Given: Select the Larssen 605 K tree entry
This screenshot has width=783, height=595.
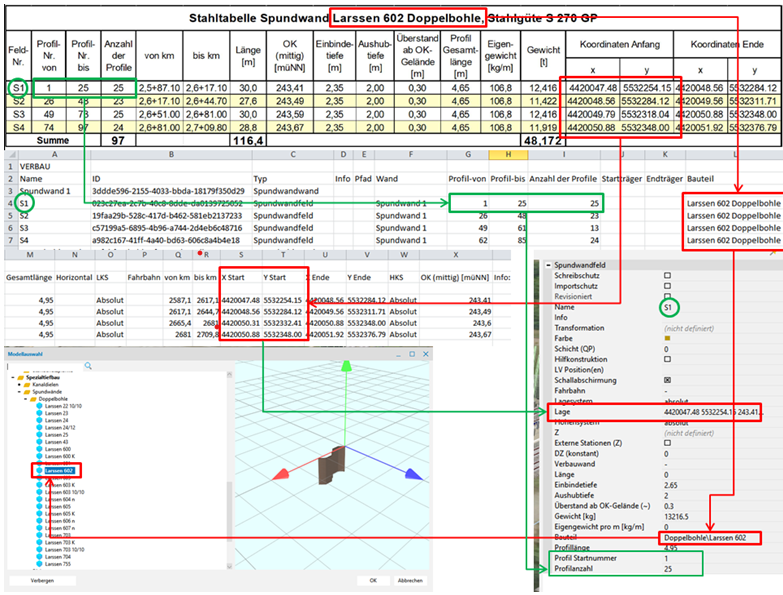Looking at the screenshot, I should pos(59,514).
